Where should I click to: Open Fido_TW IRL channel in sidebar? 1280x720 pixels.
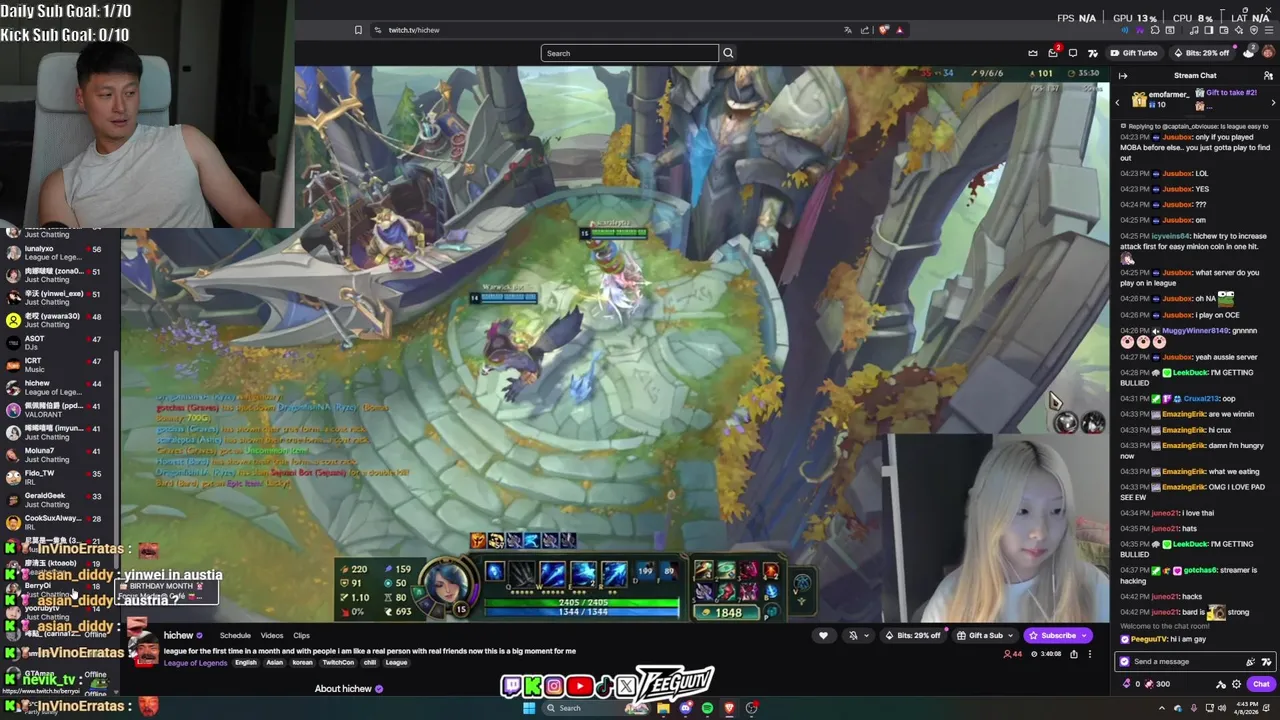[x=60, y=477]
